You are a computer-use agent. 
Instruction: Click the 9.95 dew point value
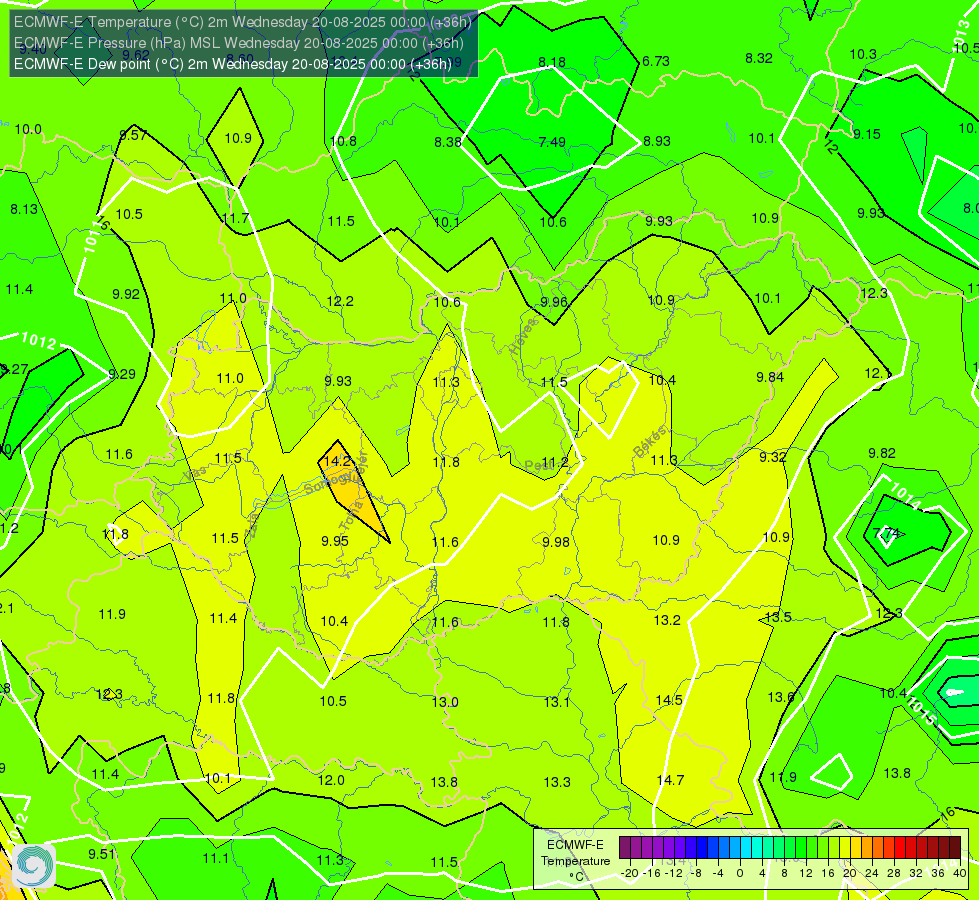335,541
